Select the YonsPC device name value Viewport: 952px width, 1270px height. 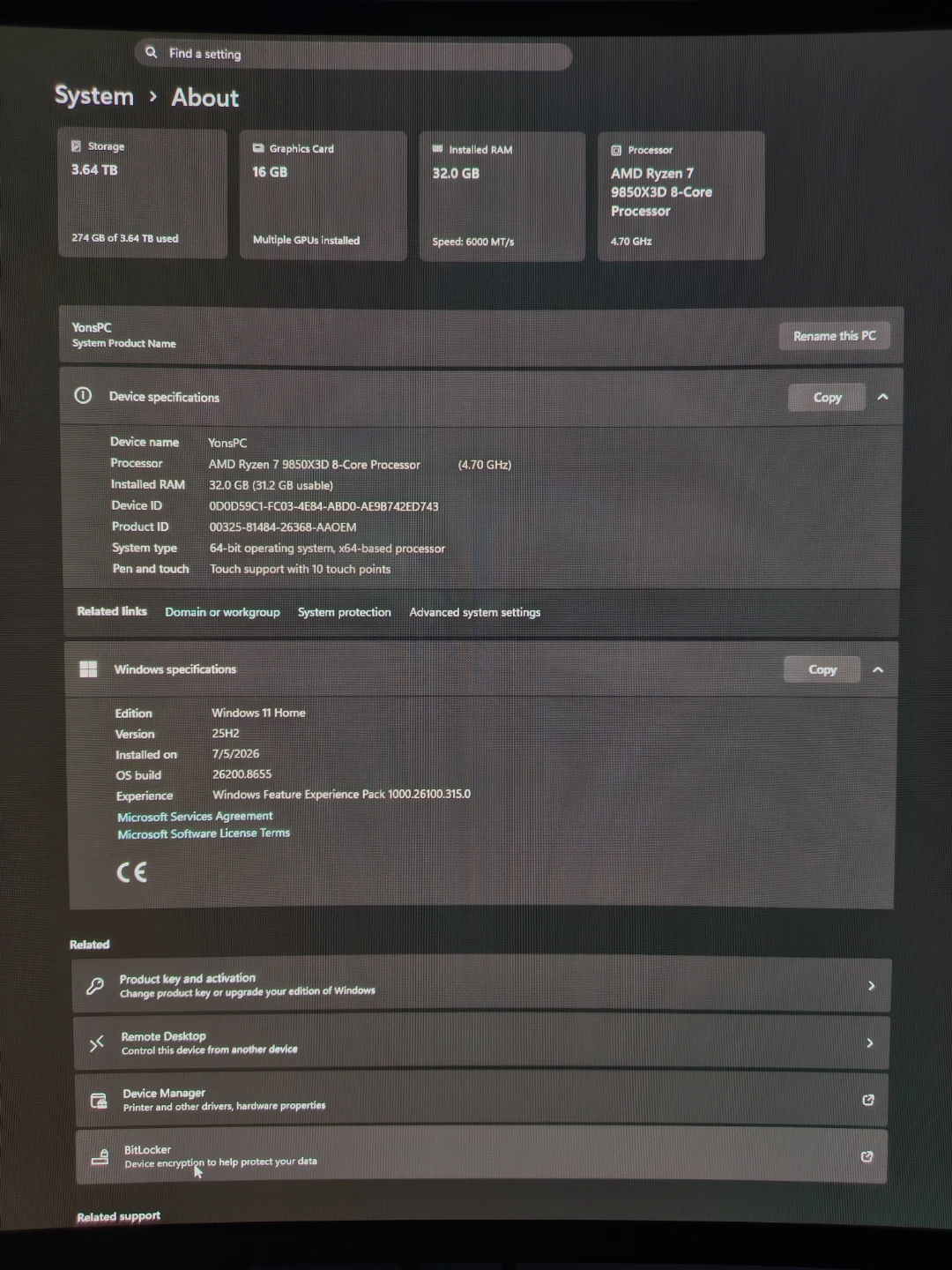point(227,443)
